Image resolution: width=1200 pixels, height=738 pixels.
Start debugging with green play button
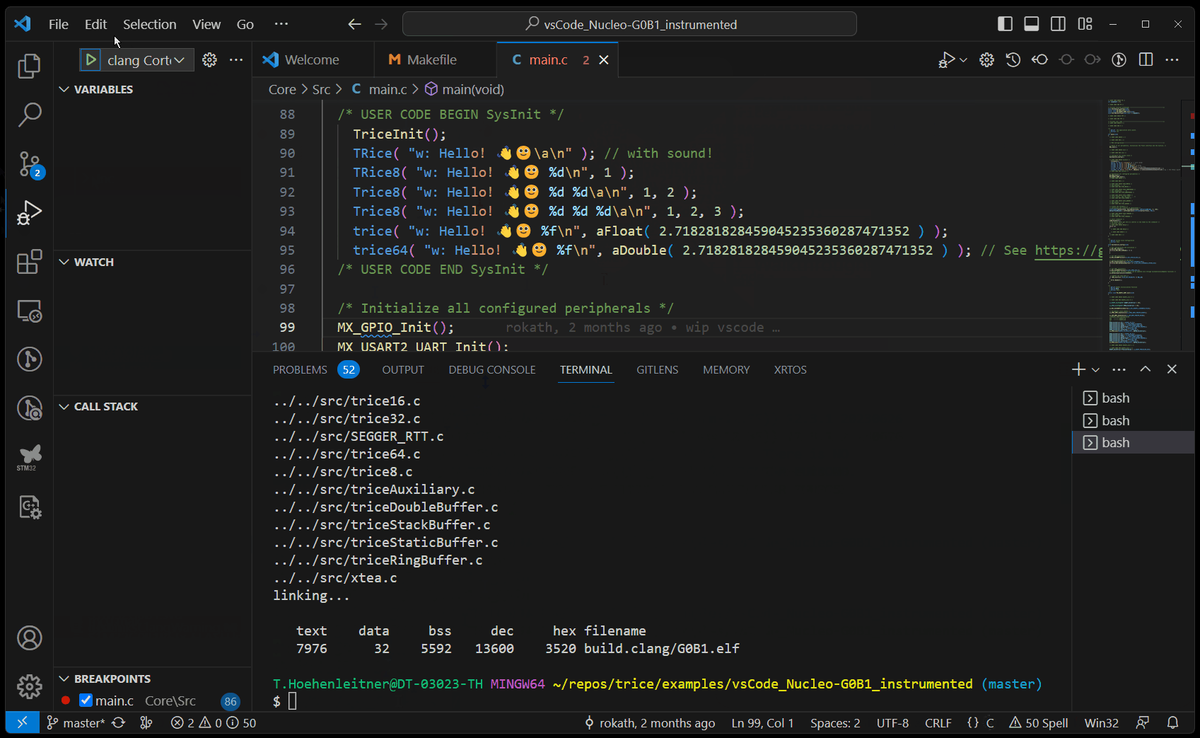tap(91, 60)
